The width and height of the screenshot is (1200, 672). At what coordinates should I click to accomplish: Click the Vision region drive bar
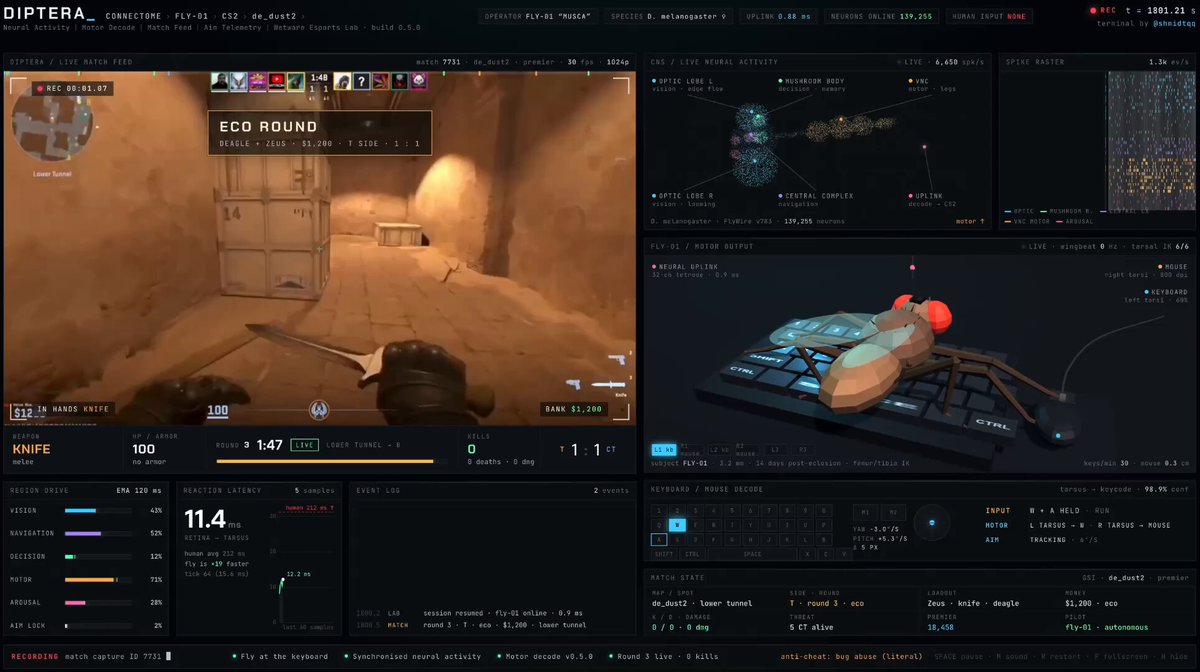(x=98, y=510)
